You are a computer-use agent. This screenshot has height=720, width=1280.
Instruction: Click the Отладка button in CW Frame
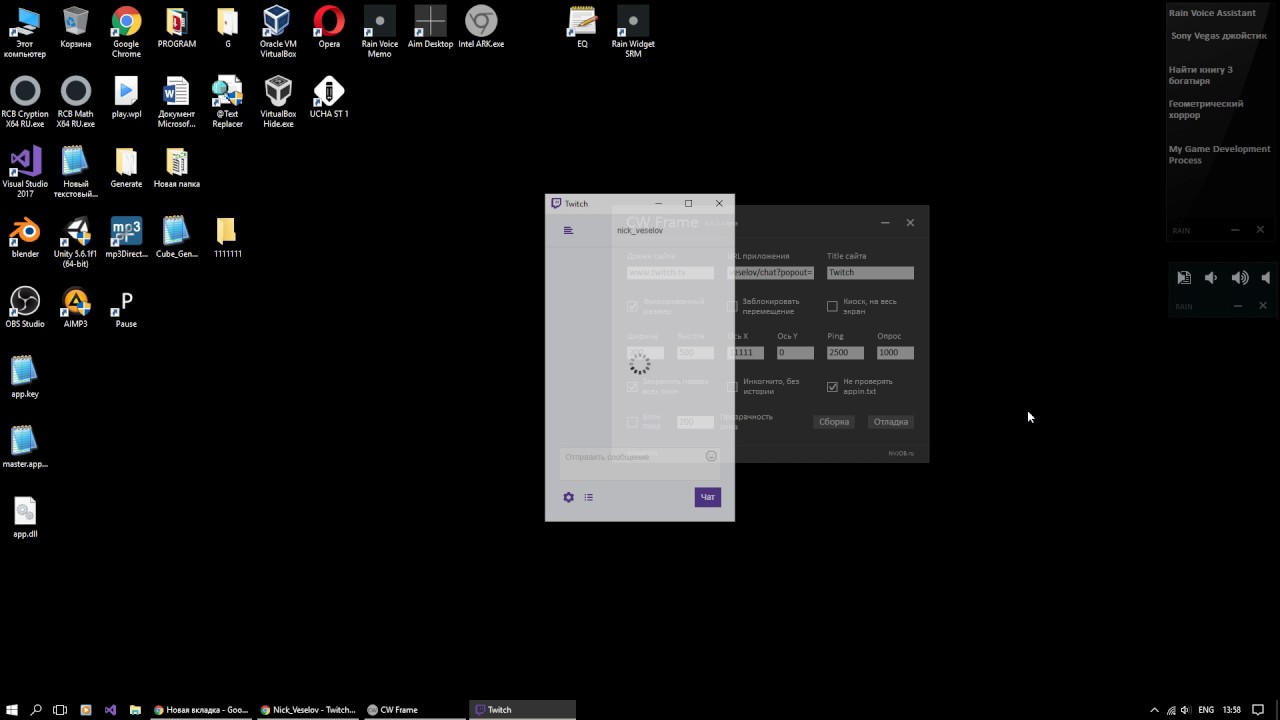[x=891, y=421]
